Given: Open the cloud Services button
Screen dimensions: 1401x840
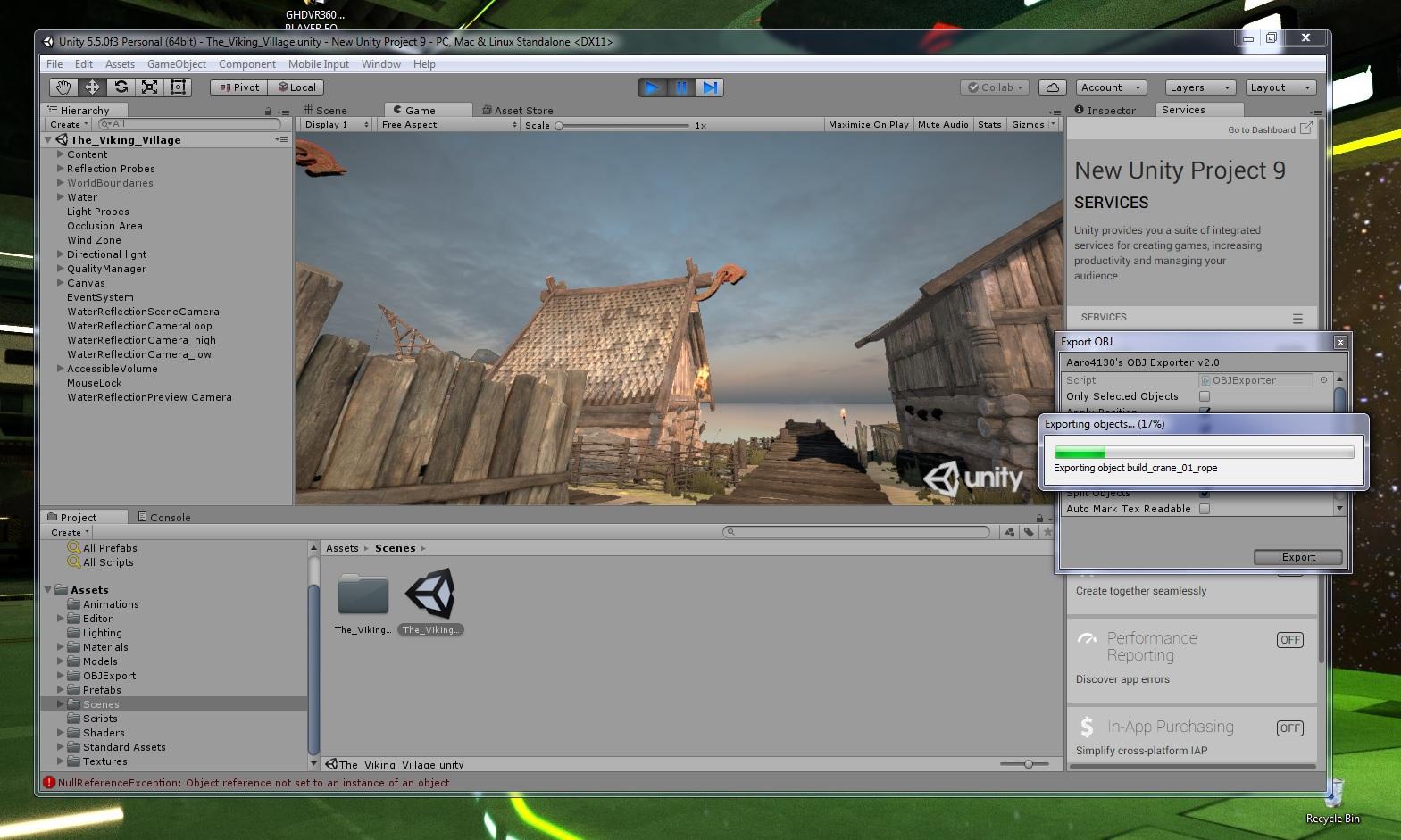Looking at the screenshot, I should click(x=1053, y=87).
